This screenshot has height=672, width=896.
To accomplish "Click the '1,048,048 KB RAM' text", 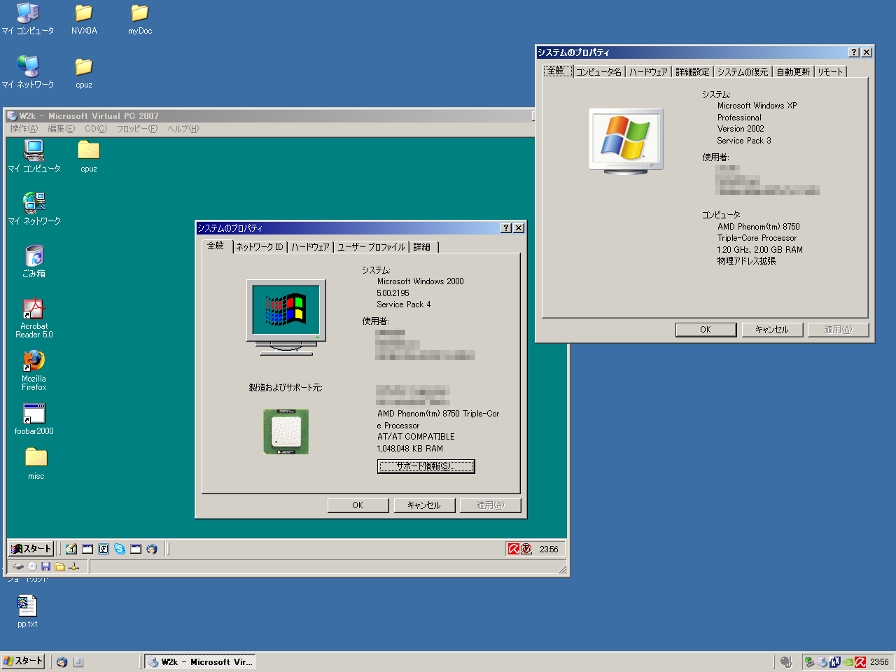I will (x=410, y=449).
